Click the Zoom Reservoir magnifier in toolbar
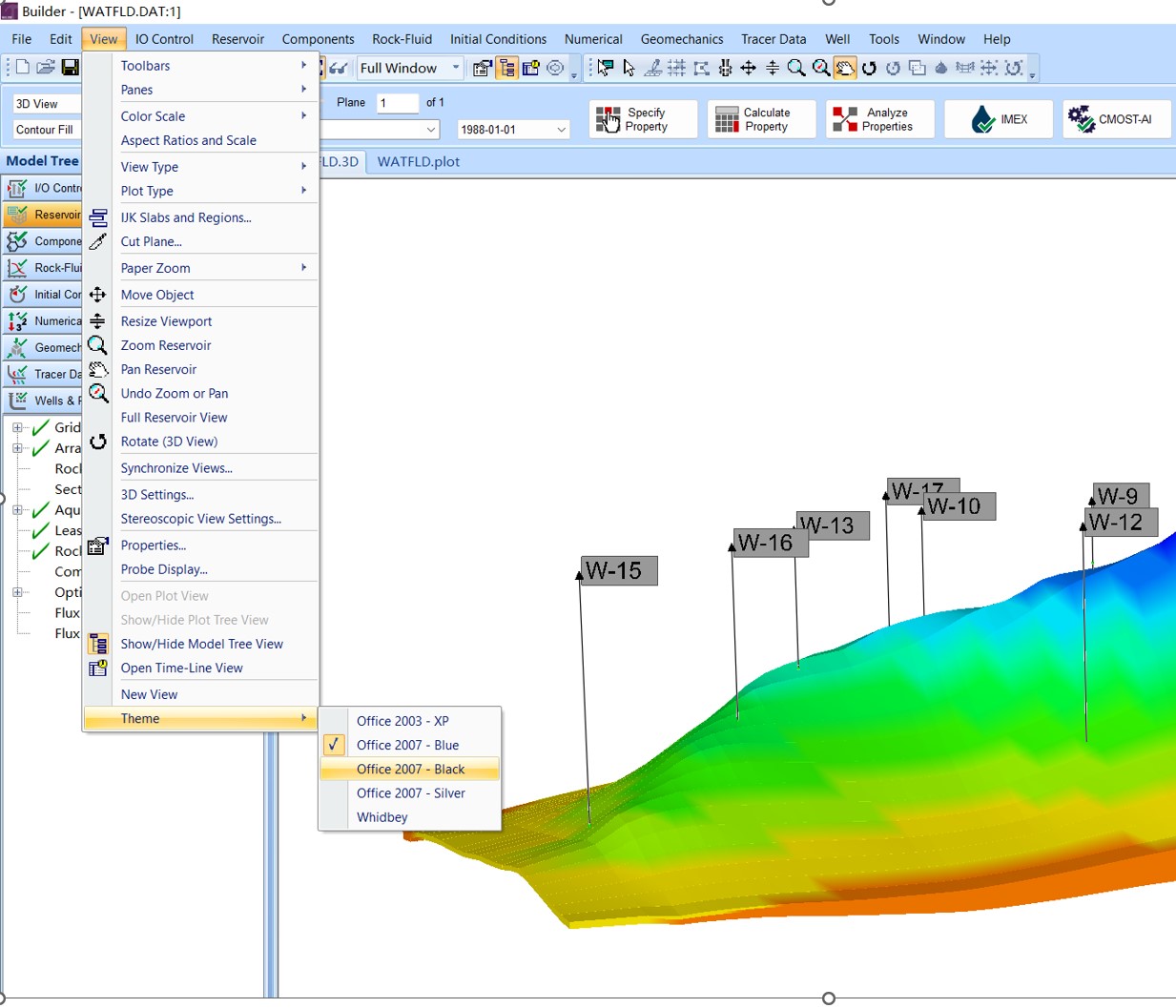This screenshot has width=1176, height=1008. pos(796,68)
